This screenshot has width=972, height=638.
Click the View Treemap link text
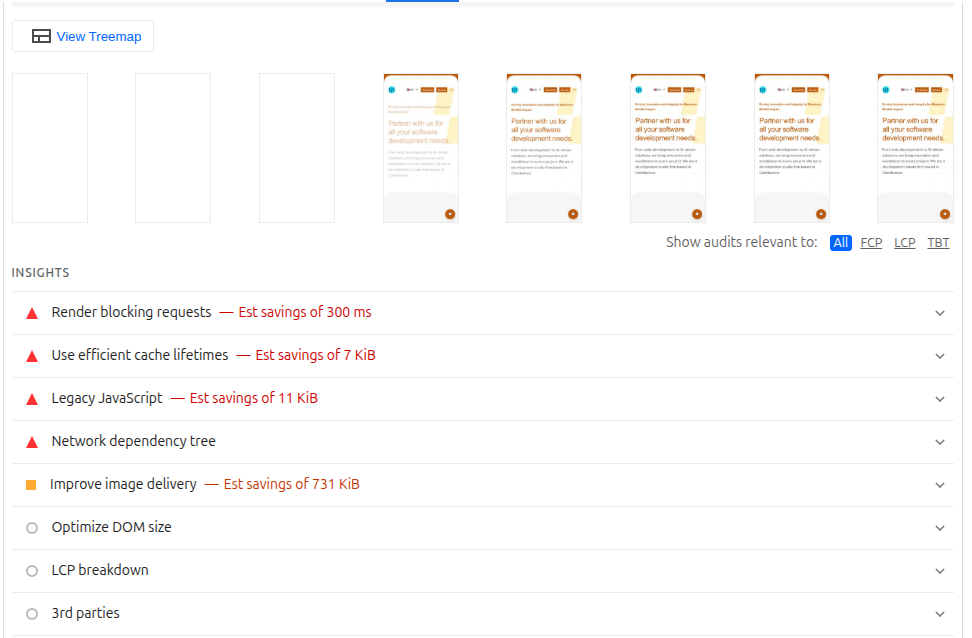(x=99, y=37)
